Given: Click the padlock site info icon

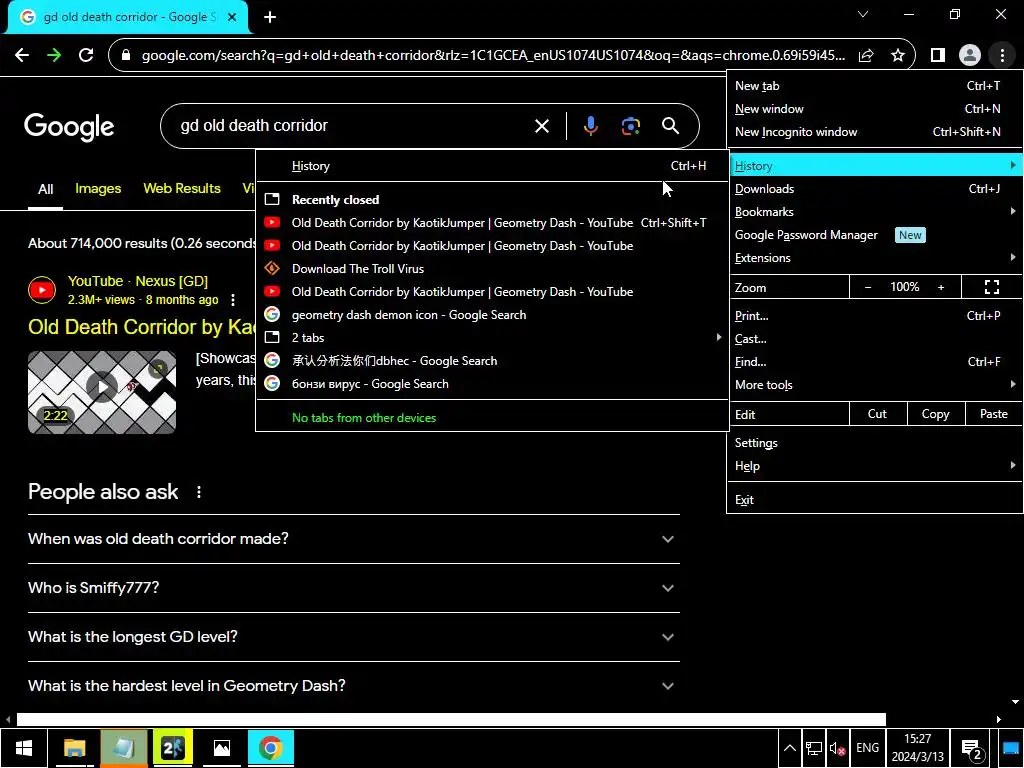Looking at the screenshot, I should (126, 56).
